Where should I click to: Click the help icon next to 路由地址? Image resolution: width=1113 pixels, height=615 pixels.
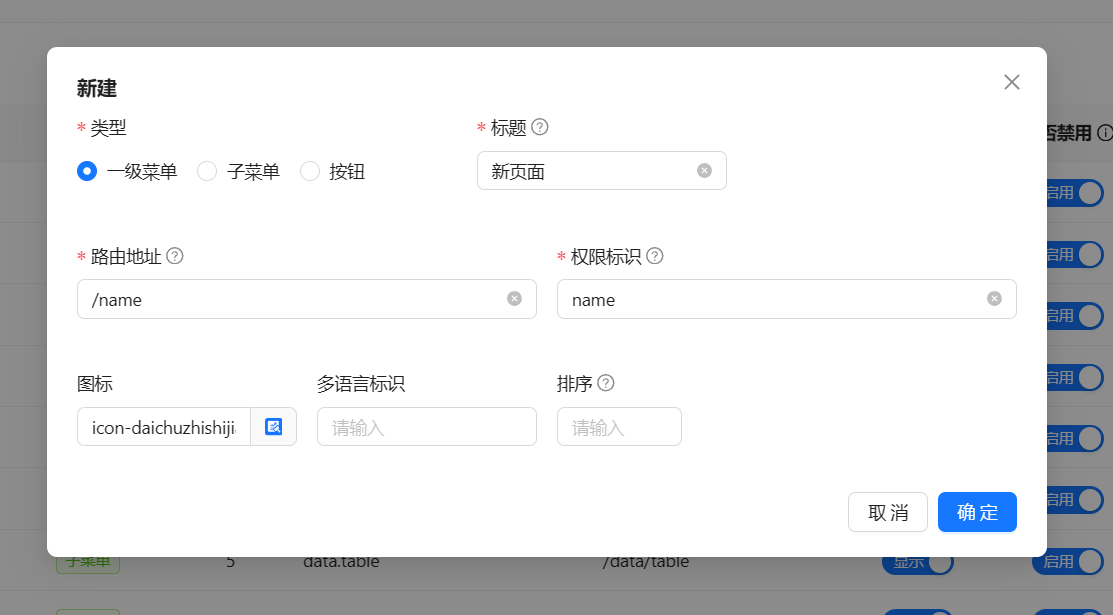tap(175, 256)
